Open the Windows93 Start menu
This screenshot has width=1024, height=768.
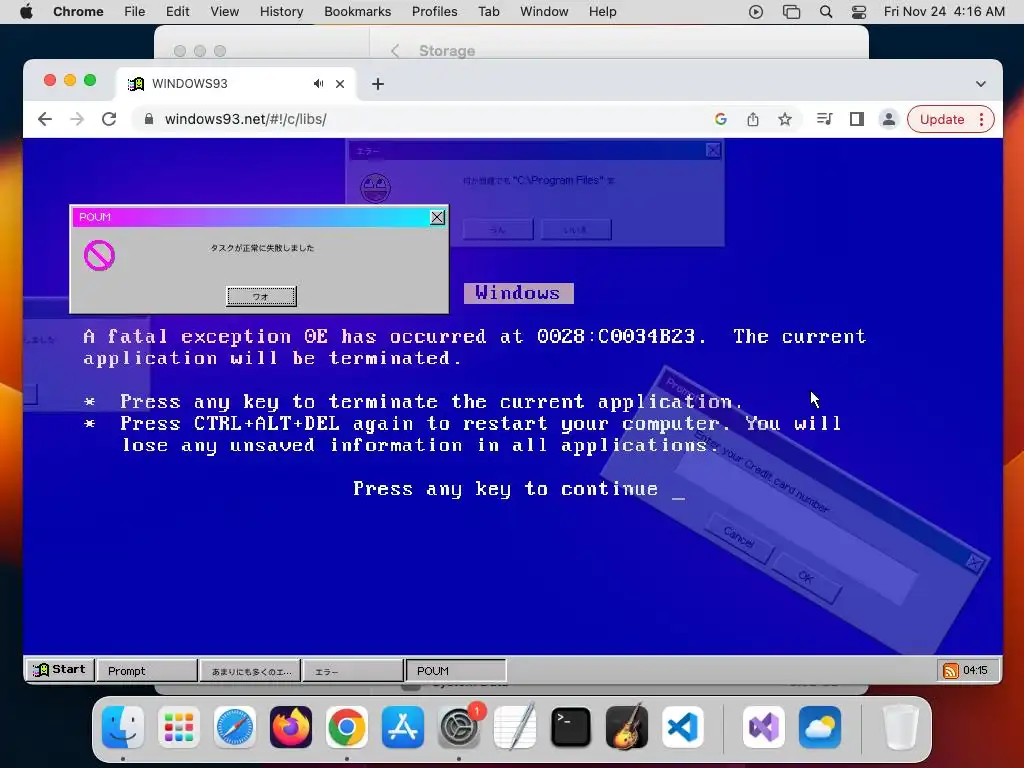pos(59,669)
